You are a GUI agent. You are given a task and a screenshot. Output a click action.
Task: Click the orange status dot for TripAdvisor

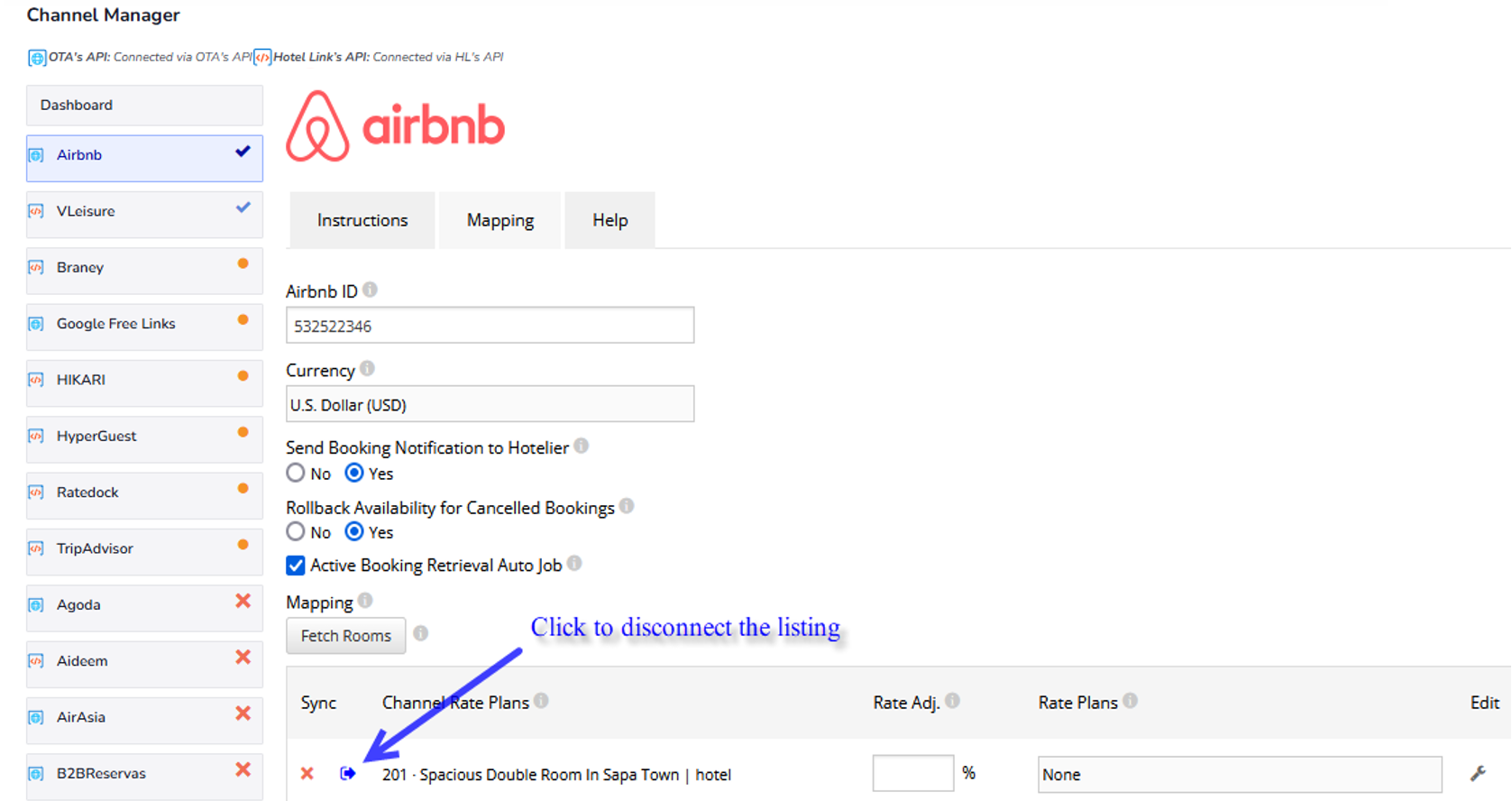coord(243,545)
